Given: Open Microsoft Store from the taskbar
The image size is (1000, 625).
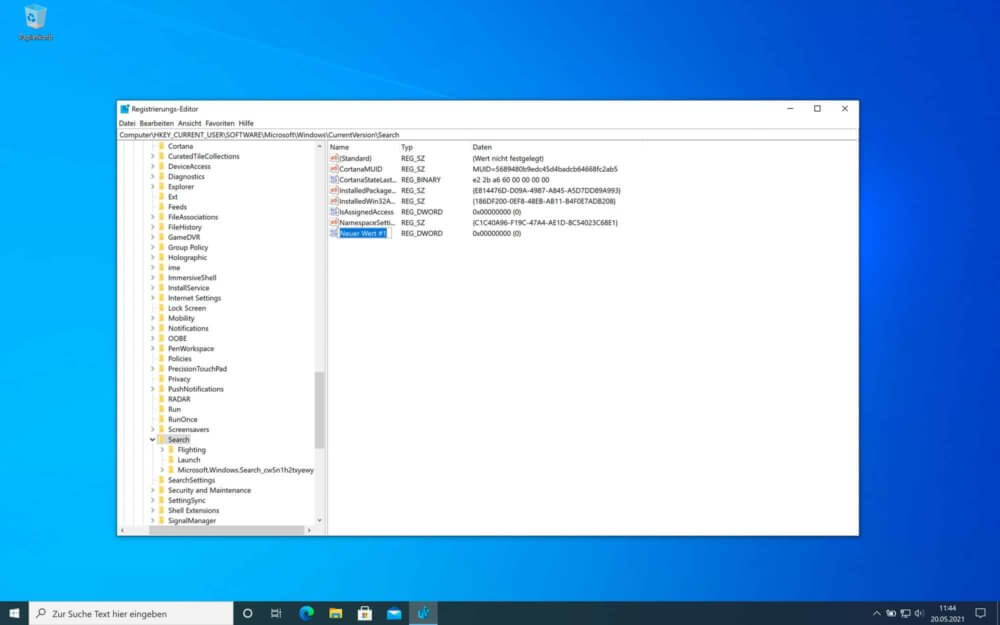Looking at the screenshot, I should 365,613.
